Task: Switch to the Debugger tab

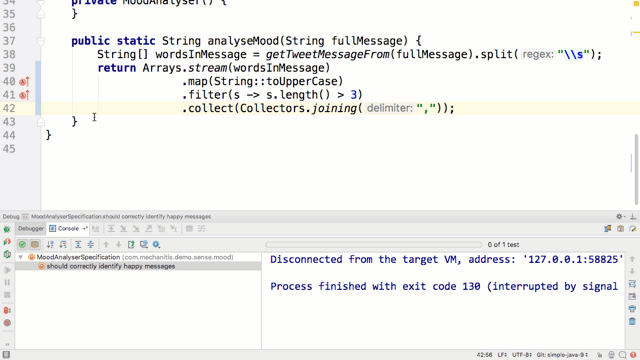Action: click(x=31, y=229)
